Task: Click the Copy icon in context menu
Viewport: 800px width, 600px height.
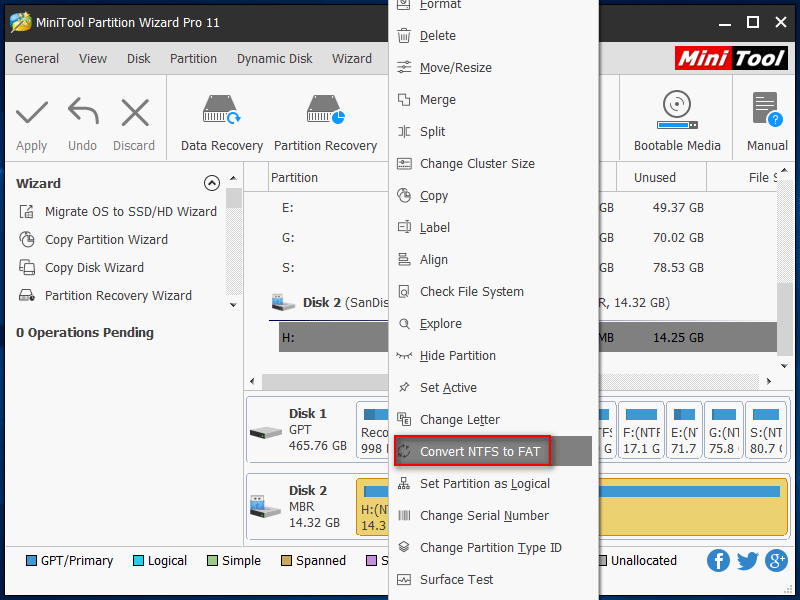Action: 404,195
